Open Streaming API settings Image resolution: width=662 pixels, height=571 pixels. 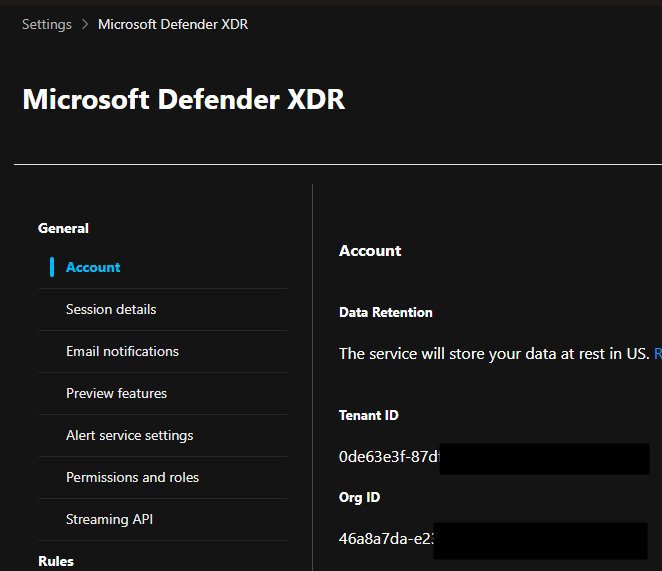109,519
